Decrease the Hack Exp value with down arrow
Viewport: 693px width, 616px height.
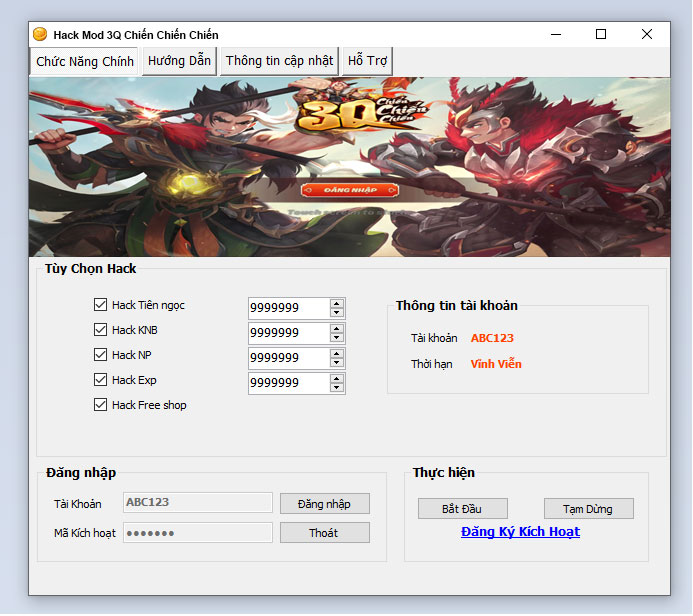[x=337, y=388]
